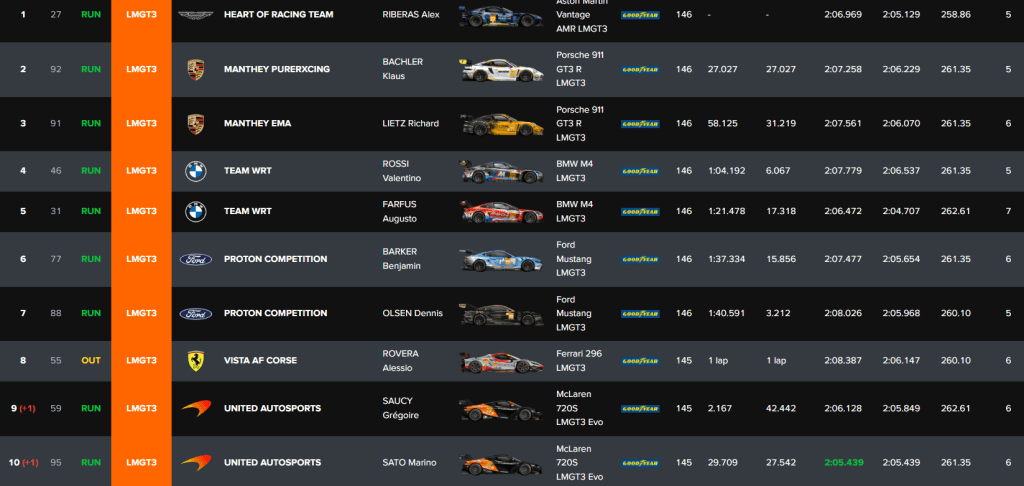
Task: Open the Heart of Racing Aston Martin car image
Action: [502, 16]
